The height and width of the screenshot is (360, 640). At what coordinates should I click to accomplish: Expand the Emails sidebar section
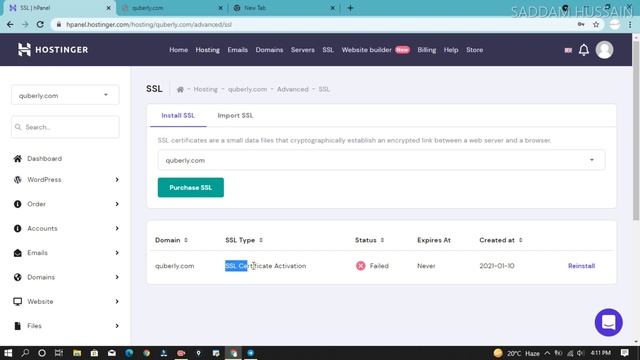tap(117, 253)
